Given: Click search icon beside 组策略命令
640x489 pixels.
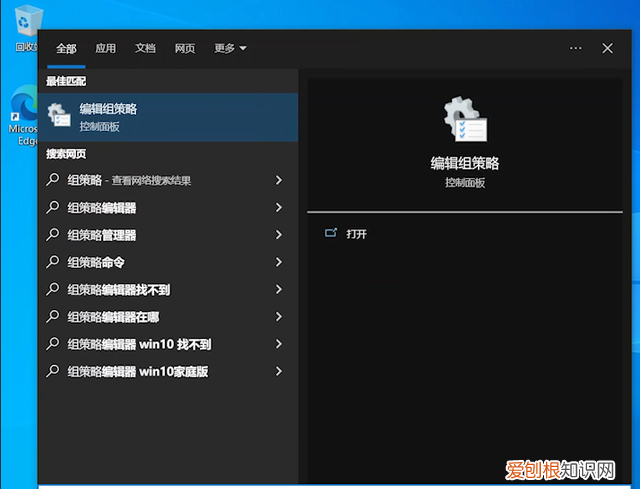Looking at the screenshot, I should click(53, 262).
